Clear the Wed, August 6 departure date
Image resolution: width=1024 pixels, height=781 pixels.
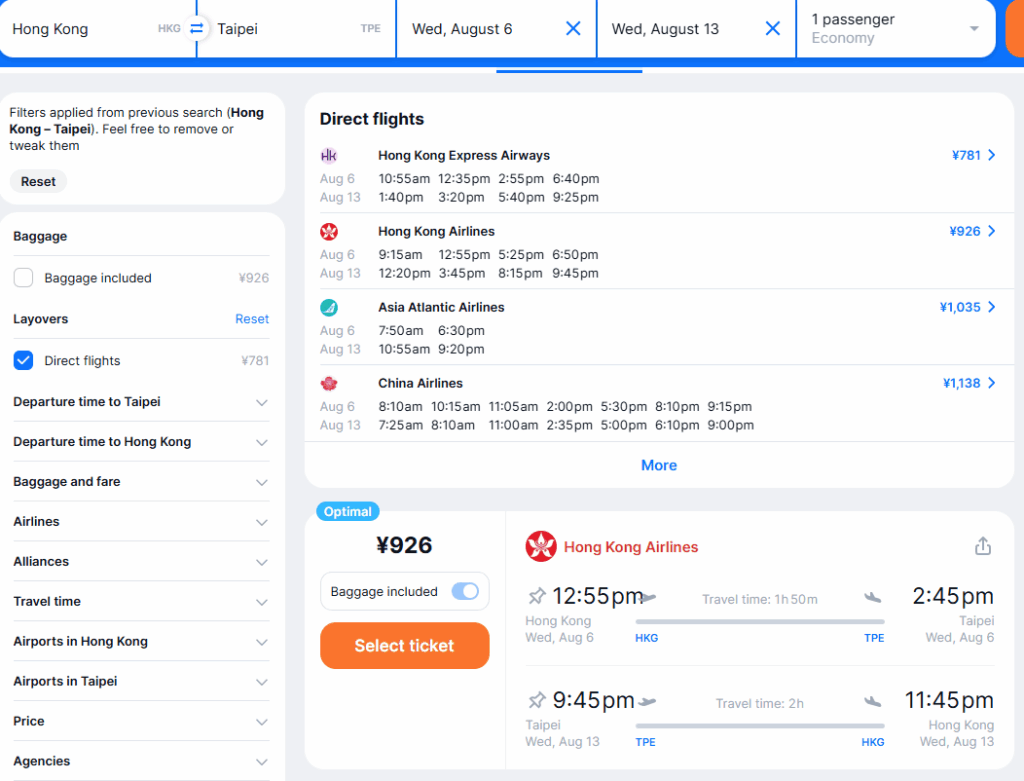click(573, 29)
